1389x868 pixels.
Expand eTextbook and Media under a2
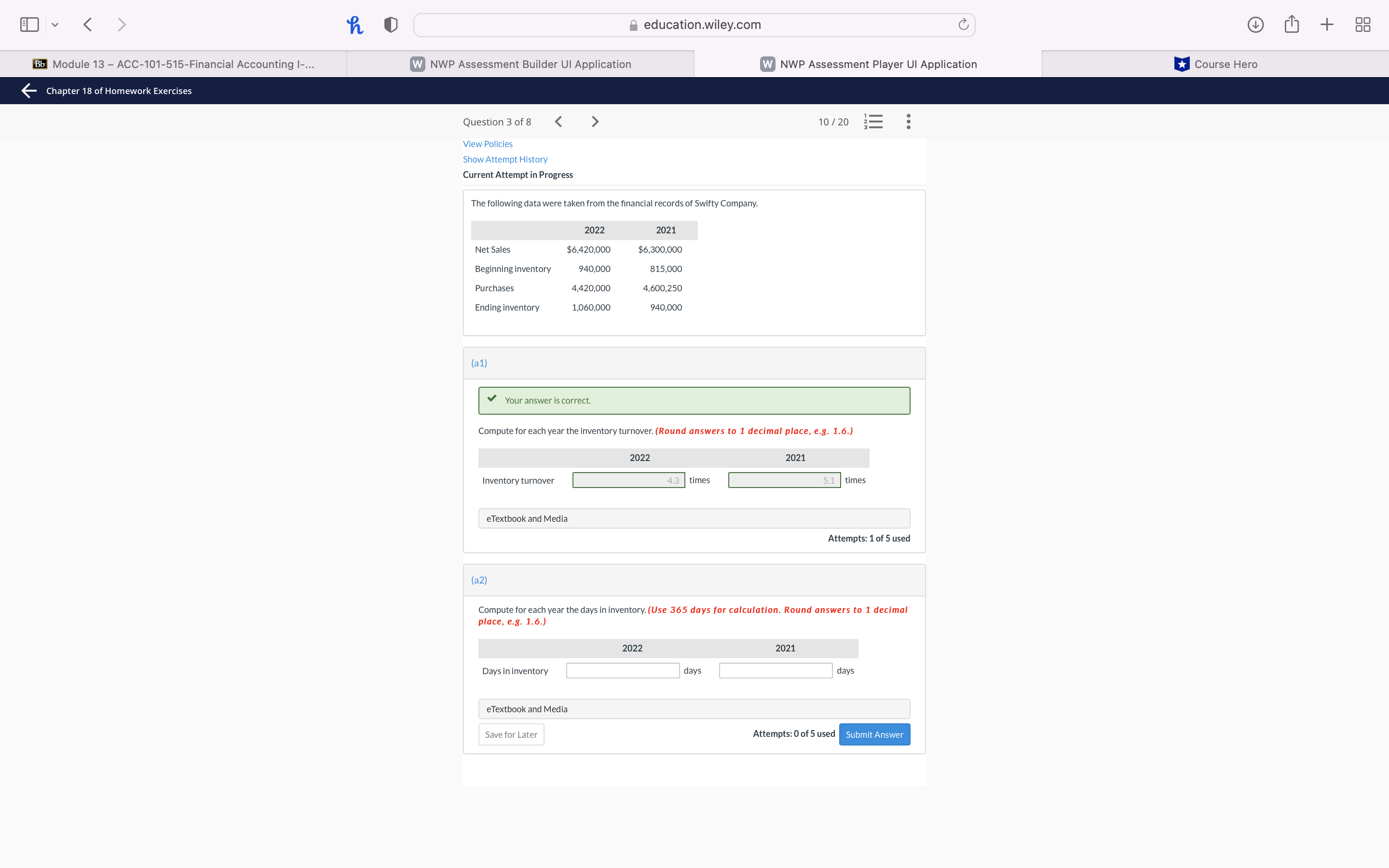694,709
